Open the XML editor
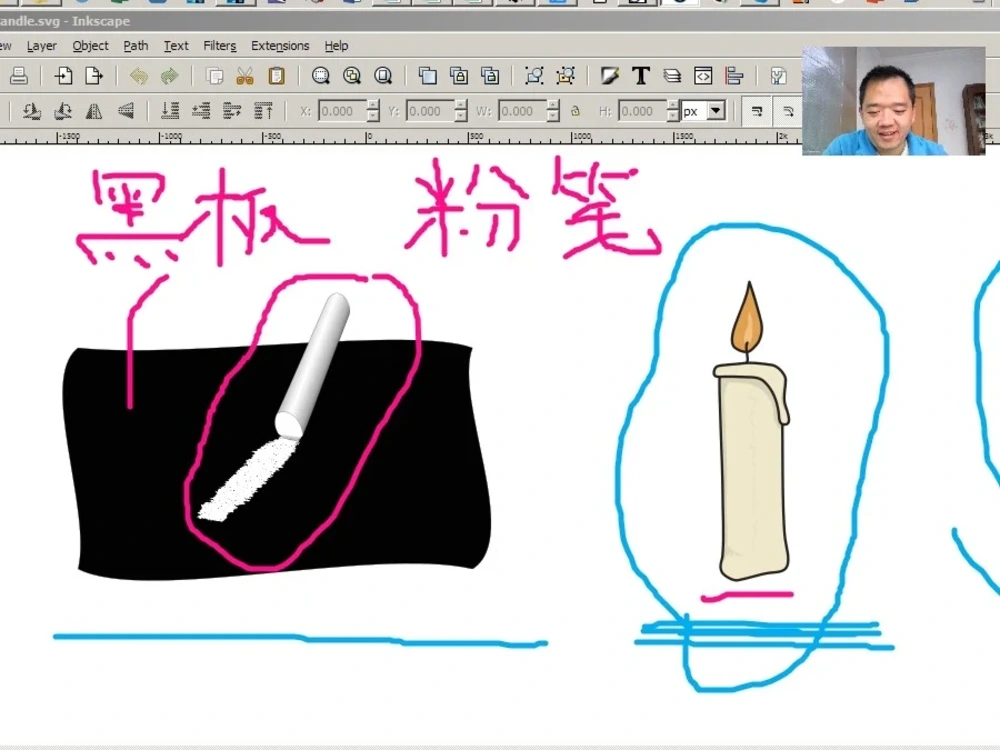The width and height of the screenshot is (1000, 750). point(703,76)
